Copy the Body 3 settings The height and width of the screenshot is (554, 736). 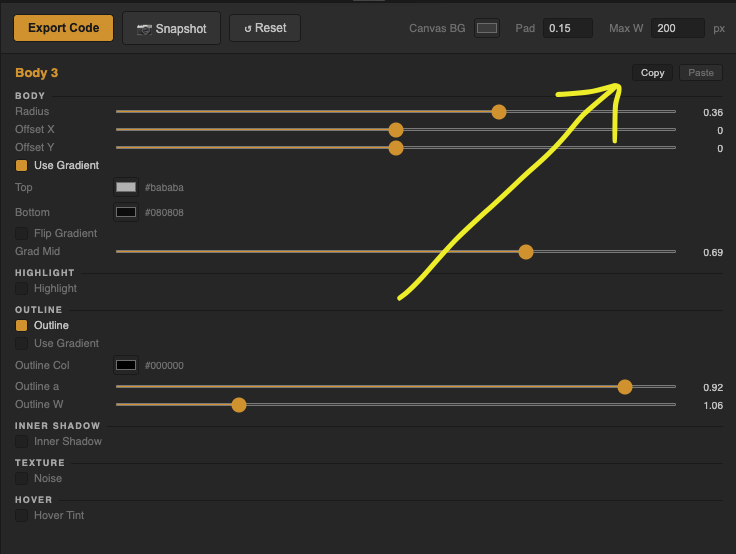(652, 73)
